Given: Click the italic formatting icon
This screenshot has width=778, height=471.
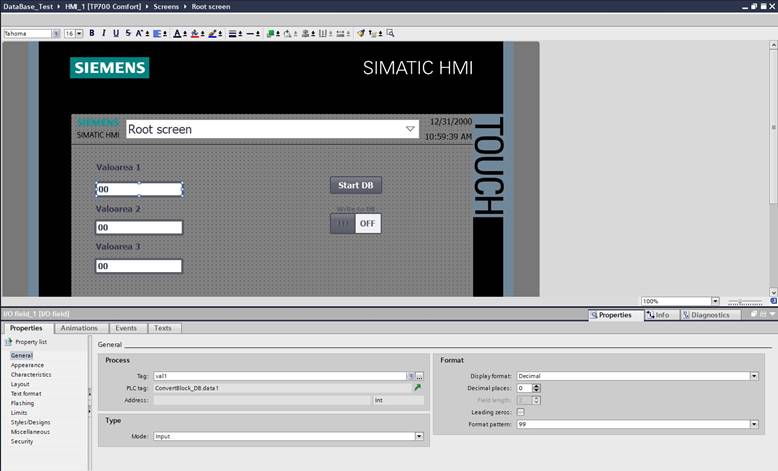Looking at the screenshot, I should (103, 33).
